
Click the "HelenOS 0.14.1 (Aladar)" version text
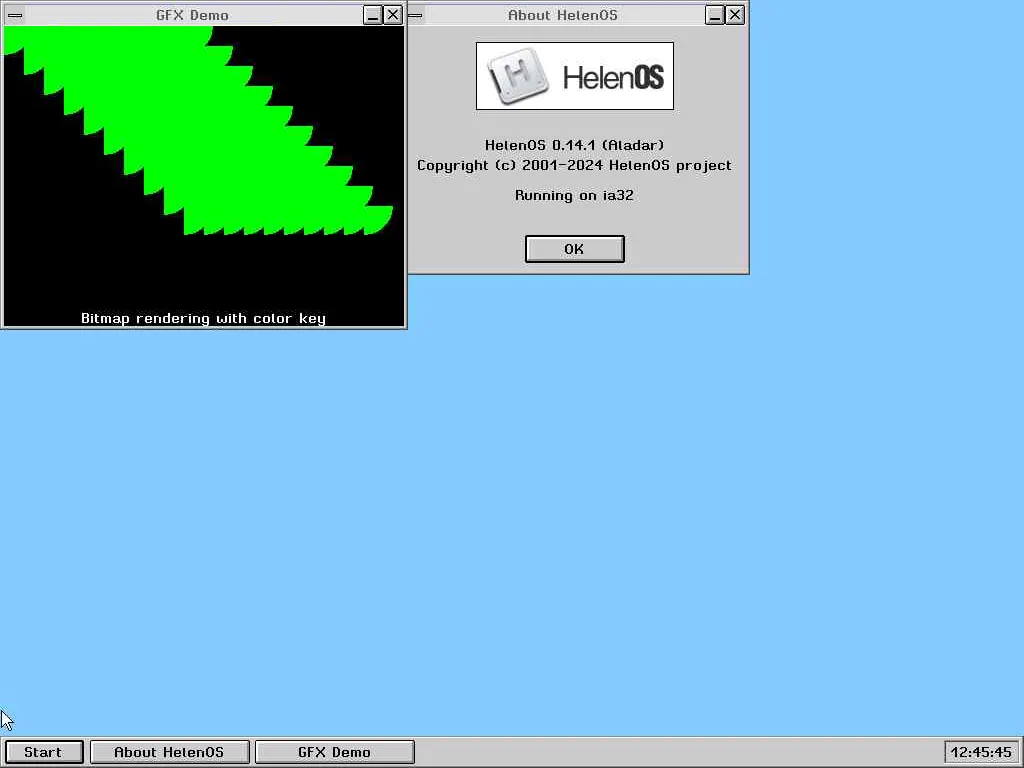tap(574, 145)
